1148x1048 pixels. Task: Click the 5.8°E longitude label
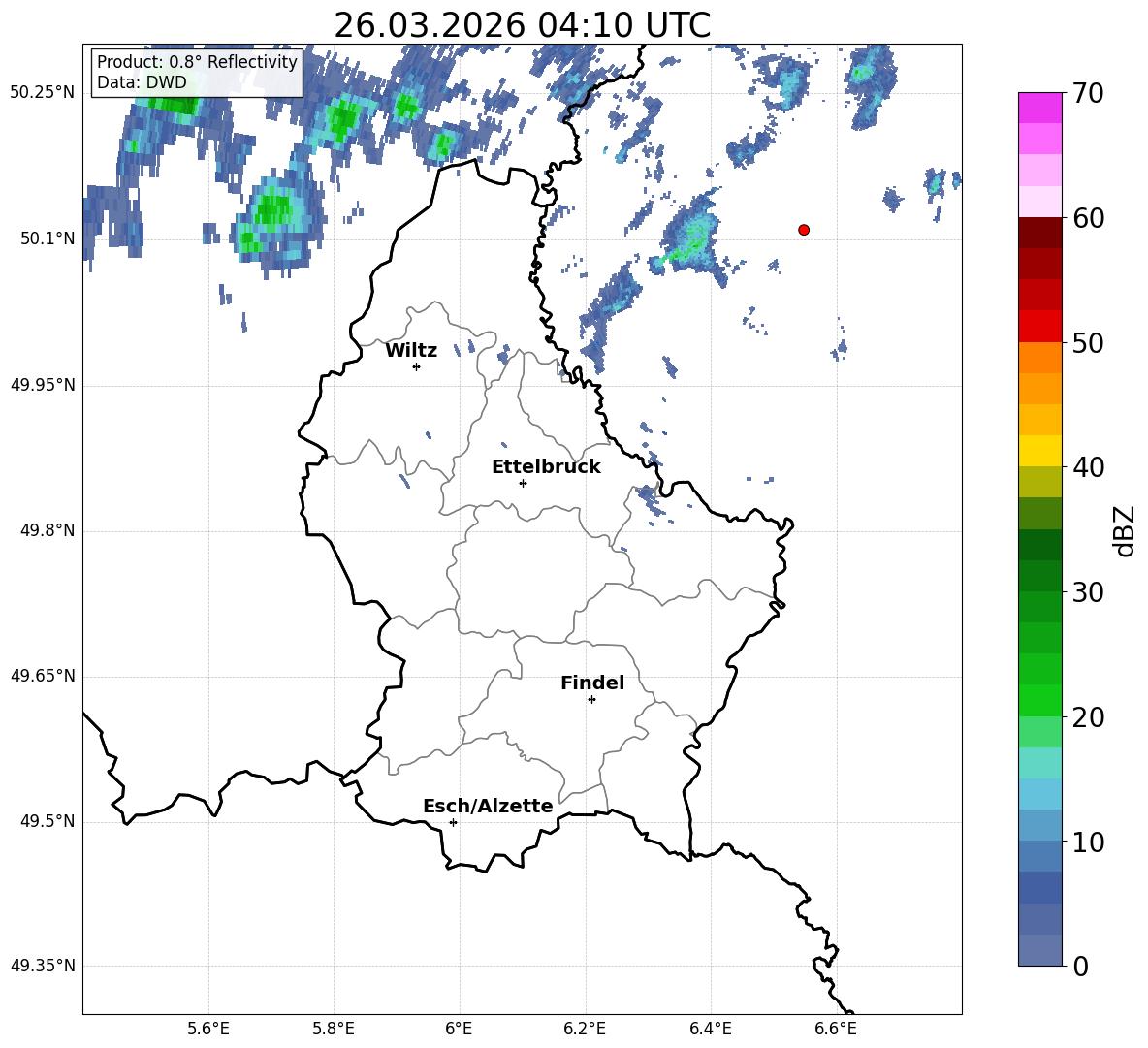pos(334,1029)
